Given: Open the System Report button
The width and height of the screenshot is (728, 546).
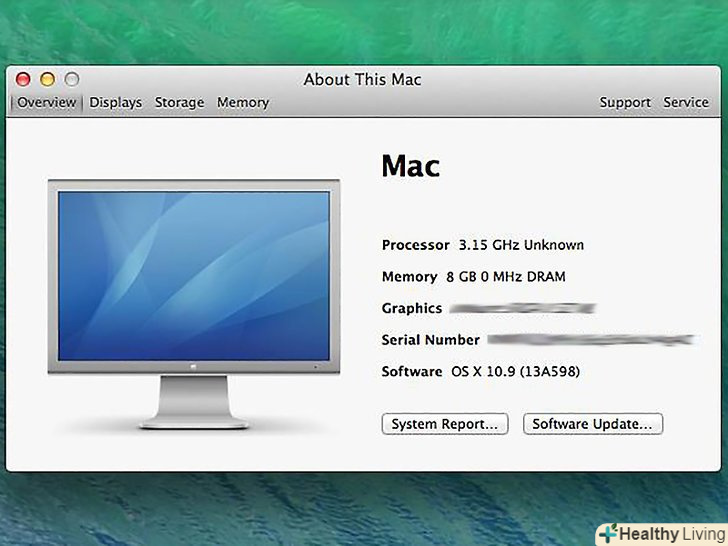Looking at the screenshot, I should pos(445,424).
